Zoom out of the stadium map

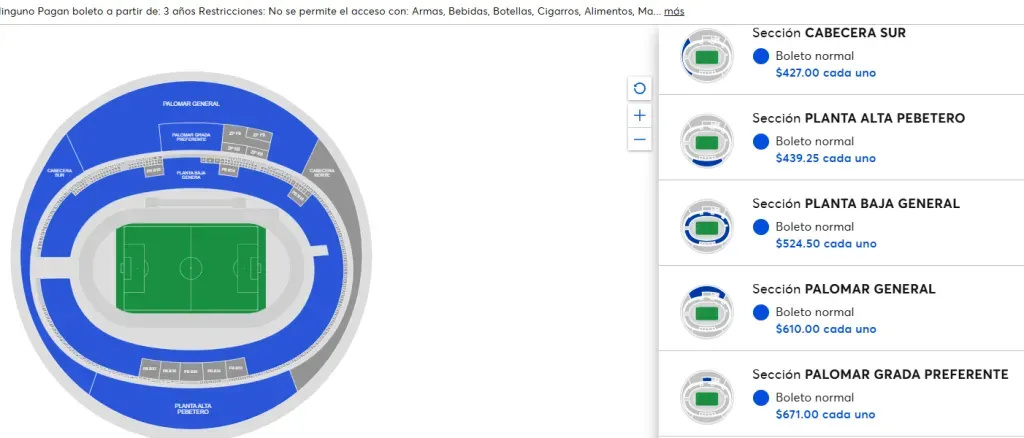coord(640,140)
